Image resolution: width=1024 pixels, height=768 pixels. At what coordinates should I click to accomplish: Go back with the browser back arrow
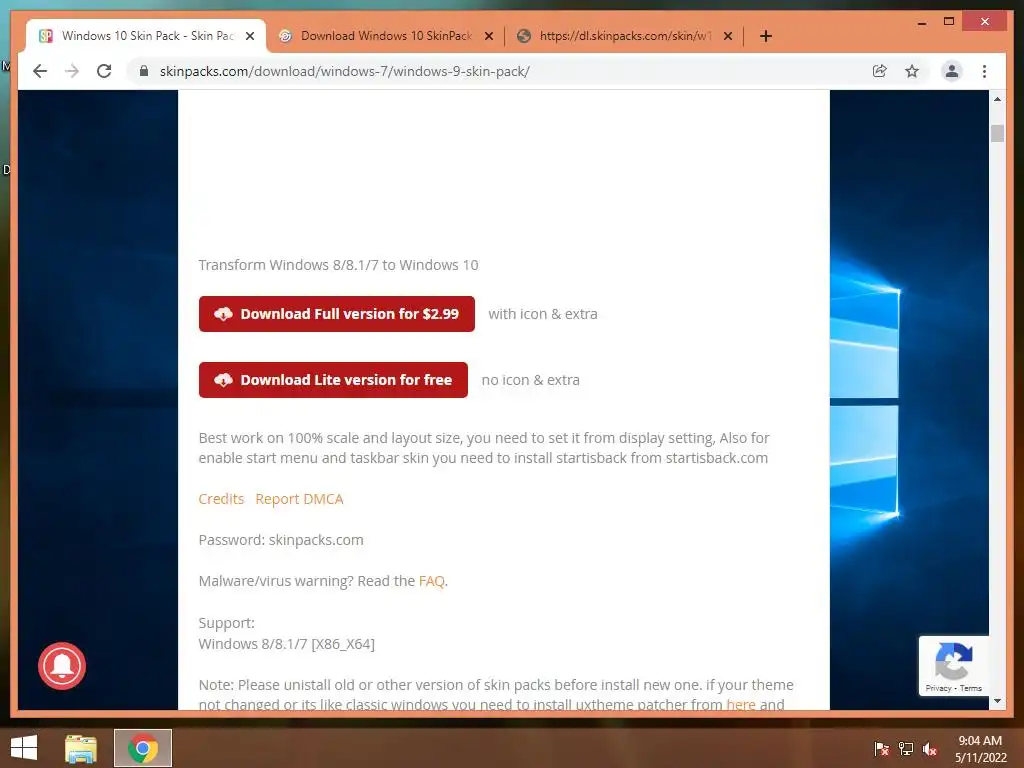[40, 71]
